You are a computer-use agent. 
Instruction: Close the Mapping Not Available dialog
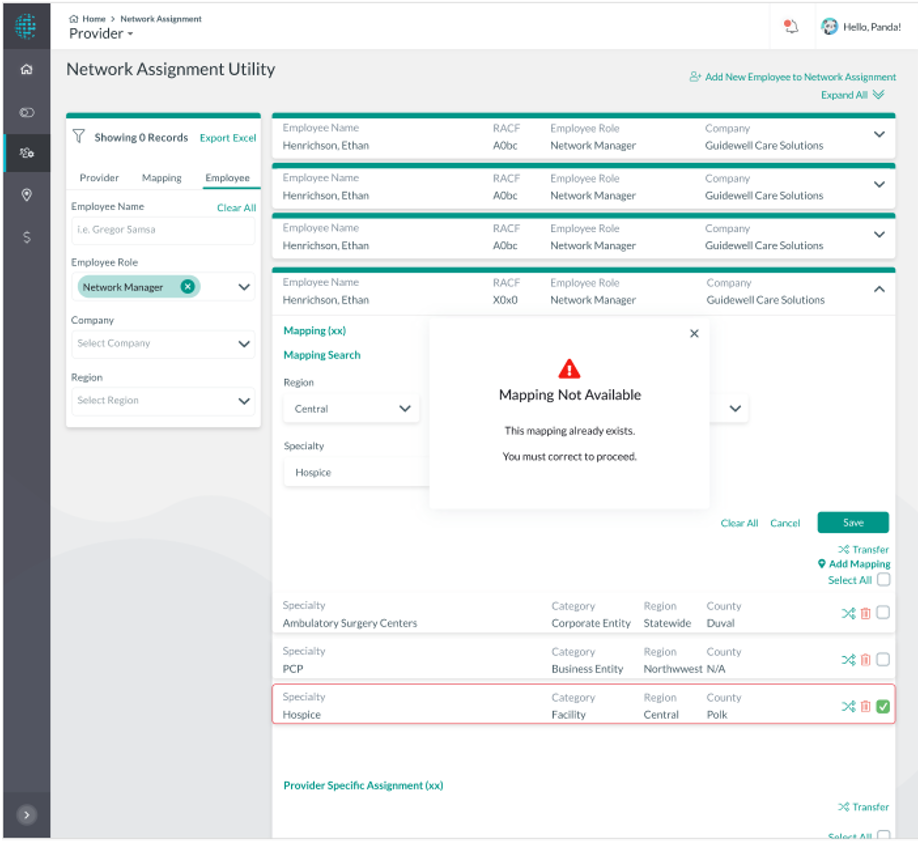[694, 333]
